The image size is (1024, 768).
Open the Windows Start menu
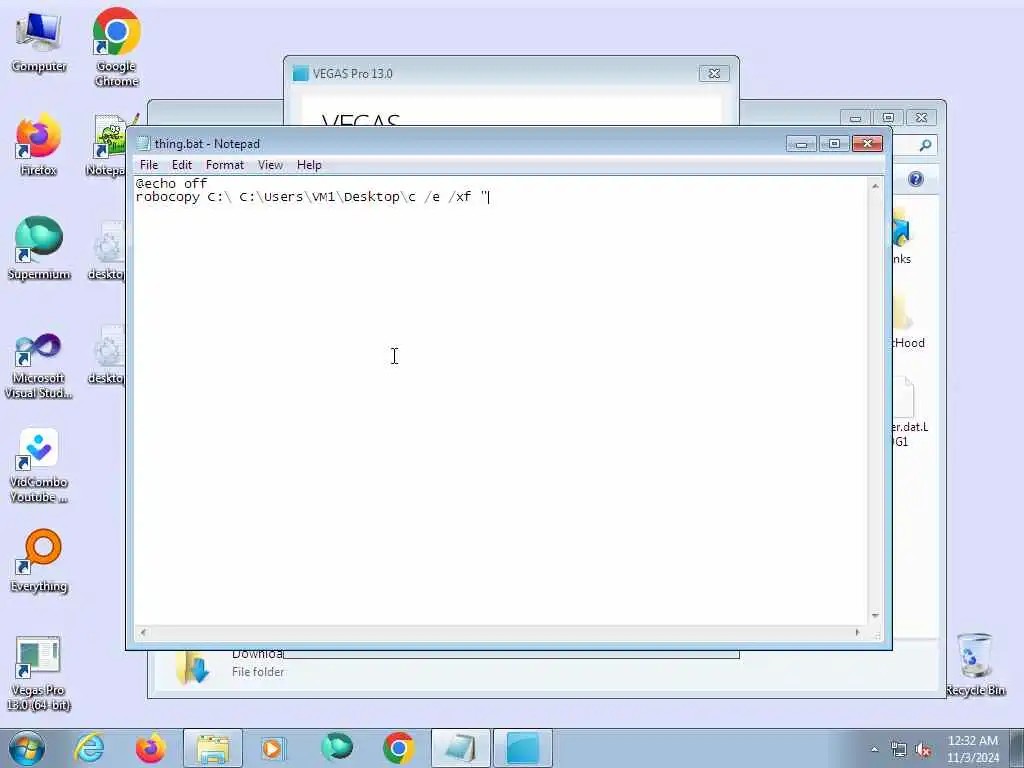point(27,748)
